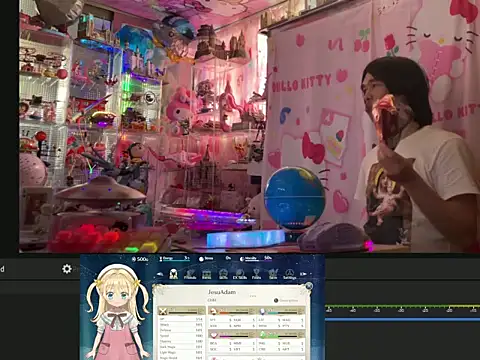
Task: Click the webcam video preview
Action: tap(249, 126)
